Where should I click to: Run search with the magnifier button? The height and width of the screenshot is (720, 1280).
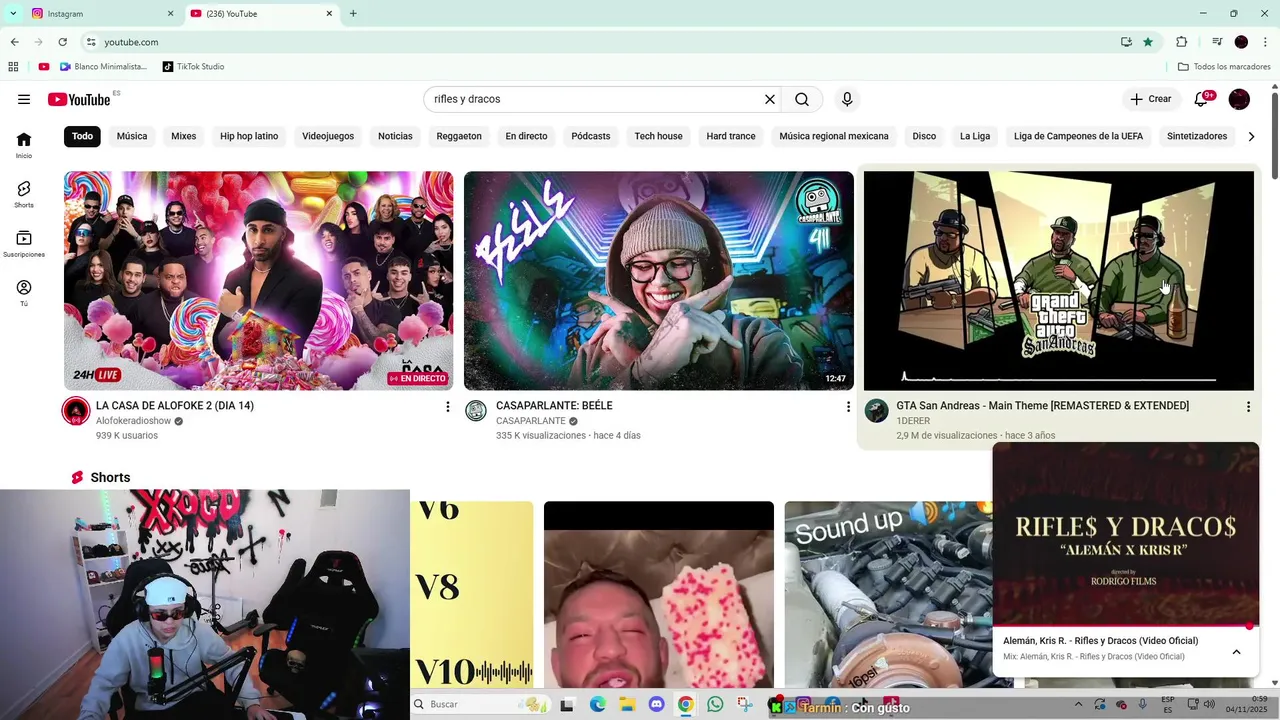pyautogui.click(x=802, y=99)
